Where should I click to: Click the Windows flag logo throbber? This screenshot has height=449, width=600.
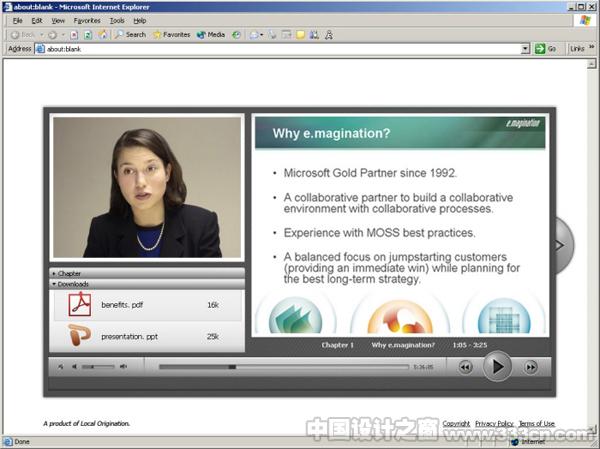[585, 20]
